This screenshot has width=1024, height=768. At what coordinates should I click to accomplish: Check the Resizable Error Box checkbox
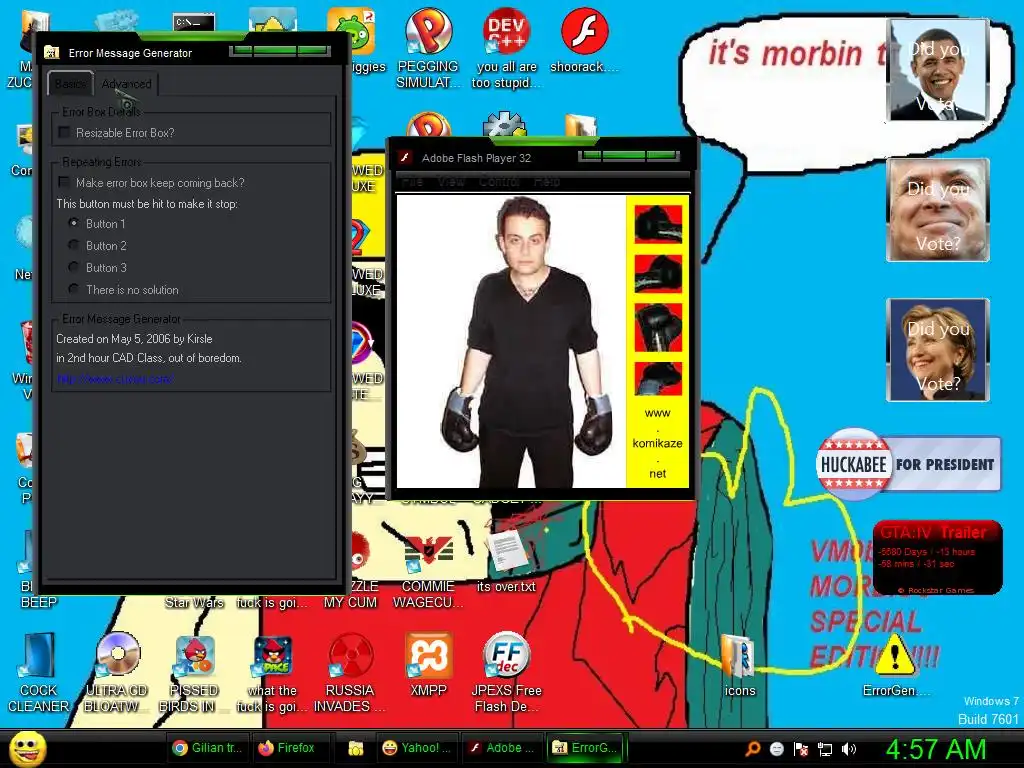click(64, 133)
